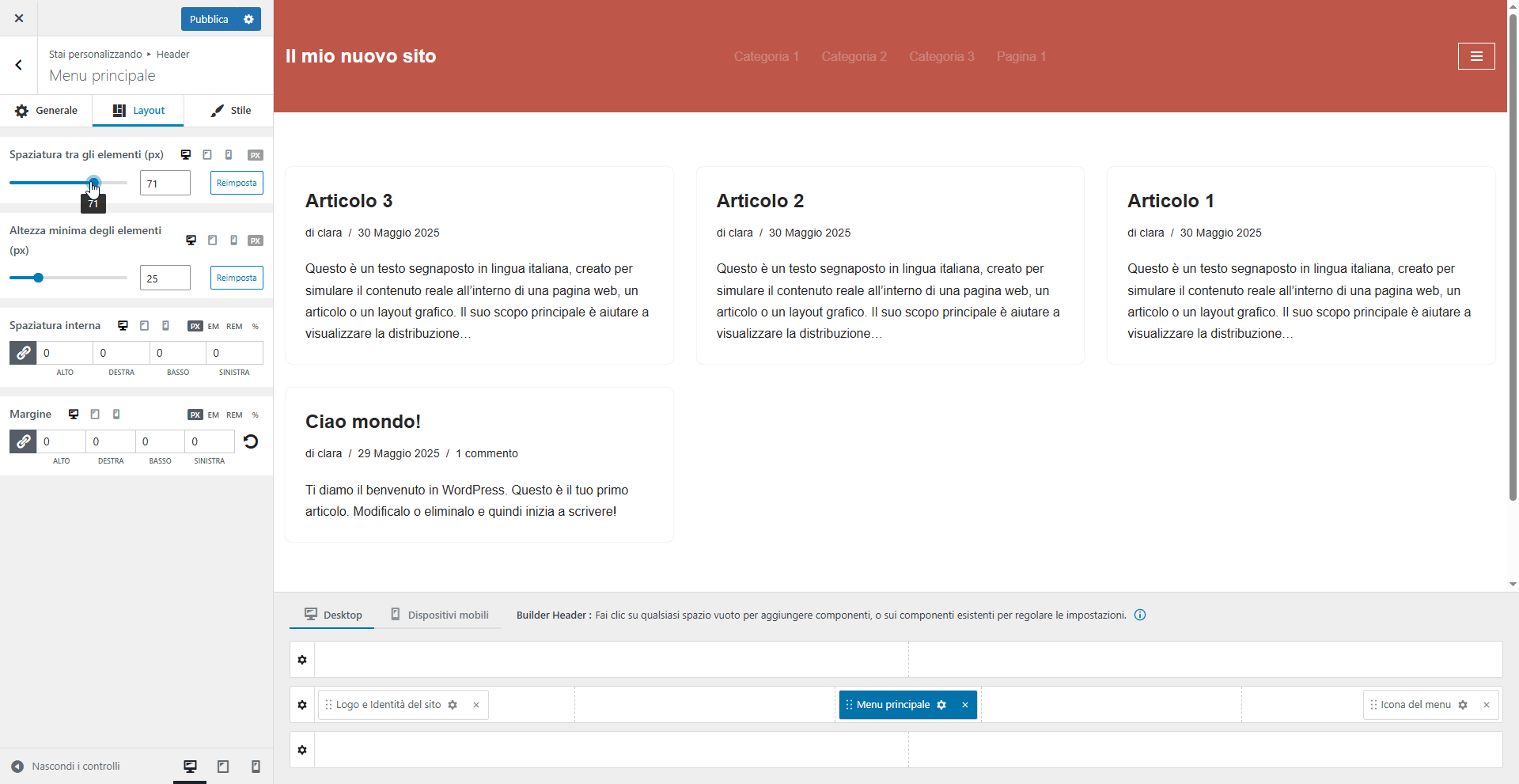Hide the controls with Nascondi i controlli
The height and width of the screenshot is (784, 1519).
click(x=66, y=766)
